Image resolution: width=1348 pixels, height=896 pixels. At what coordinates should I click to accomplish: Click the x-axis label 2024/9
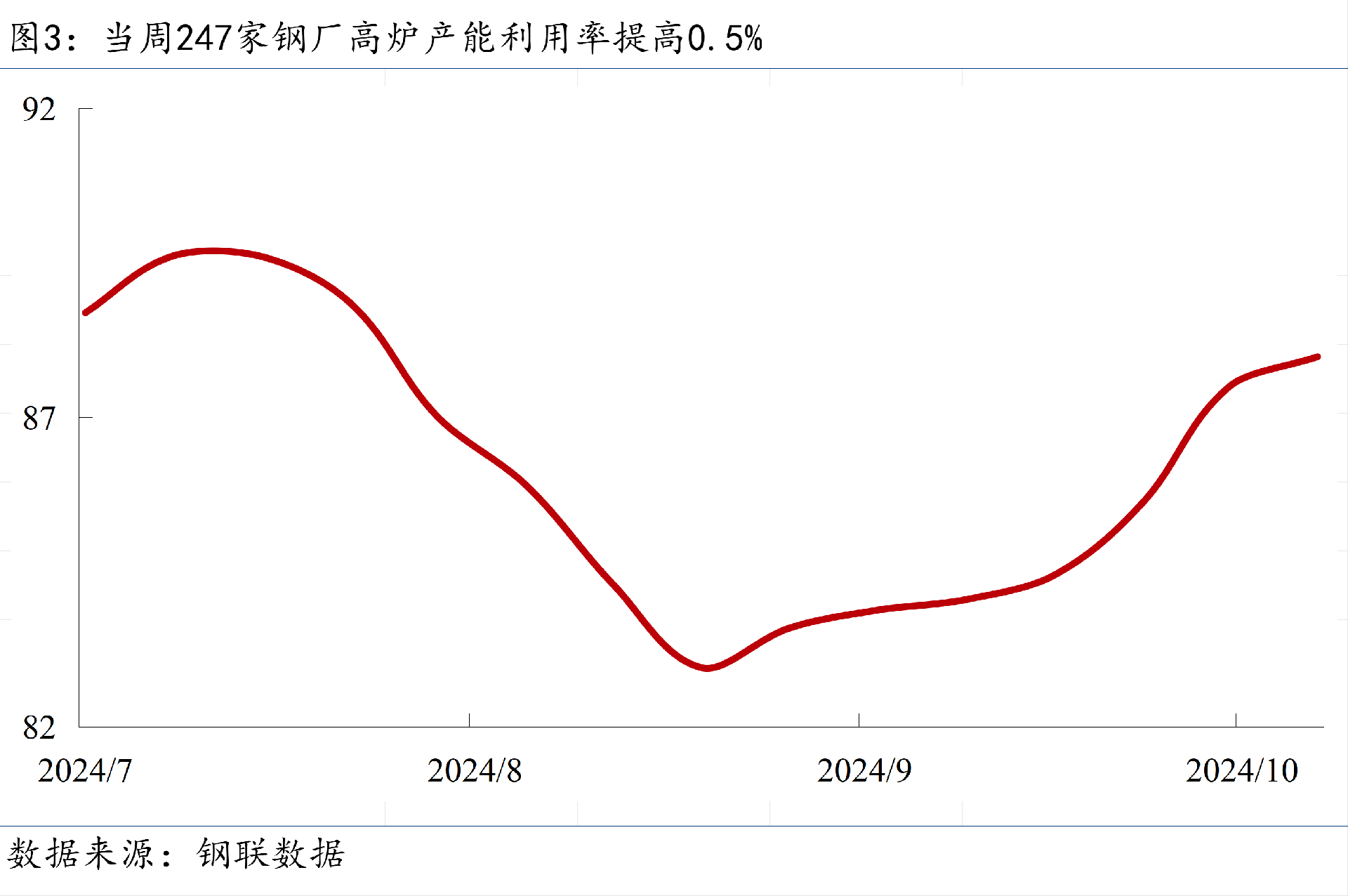pos(864,771)
